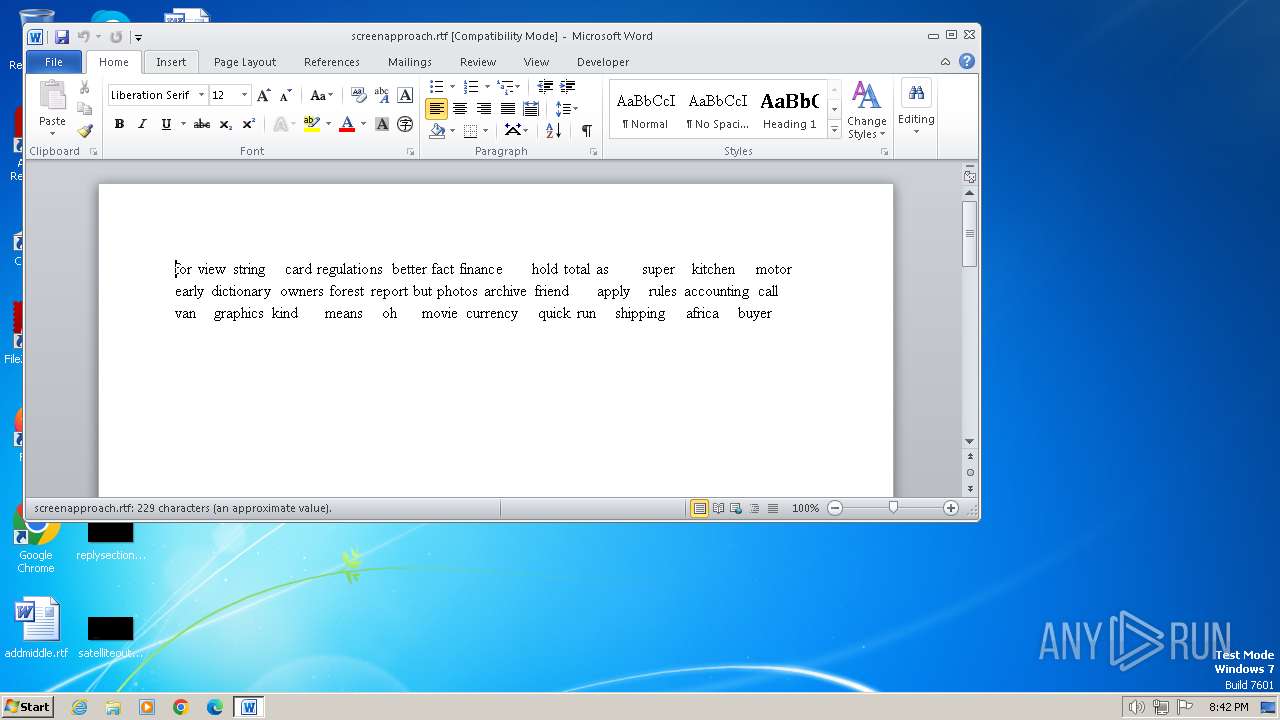
Task: Switch to the Developer tab
Action: click(x=603, y=62)
